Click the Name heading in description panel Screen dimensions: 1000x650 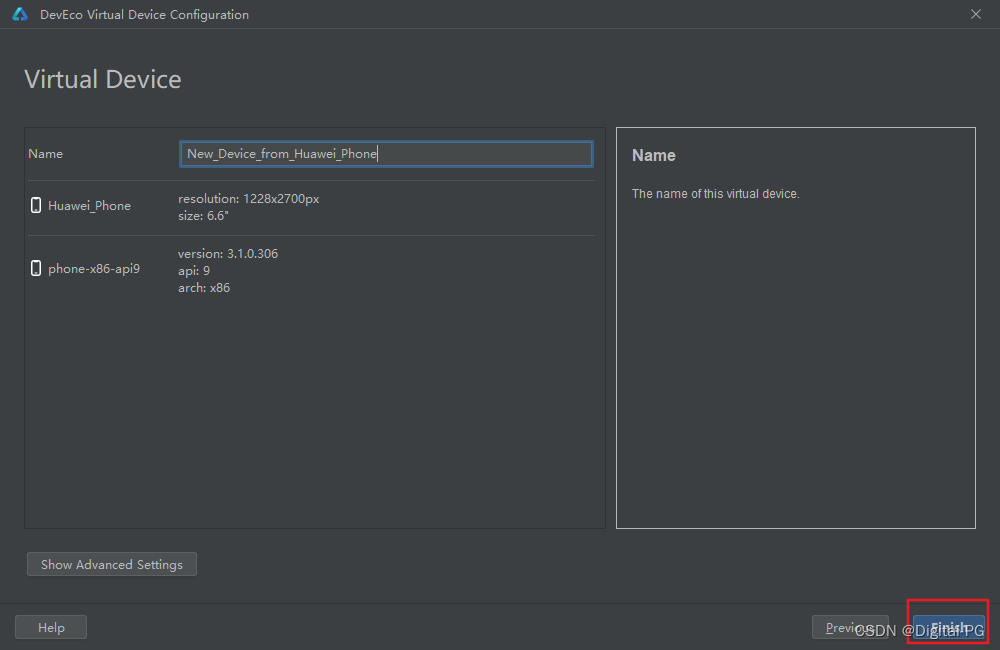pos(654,156)
